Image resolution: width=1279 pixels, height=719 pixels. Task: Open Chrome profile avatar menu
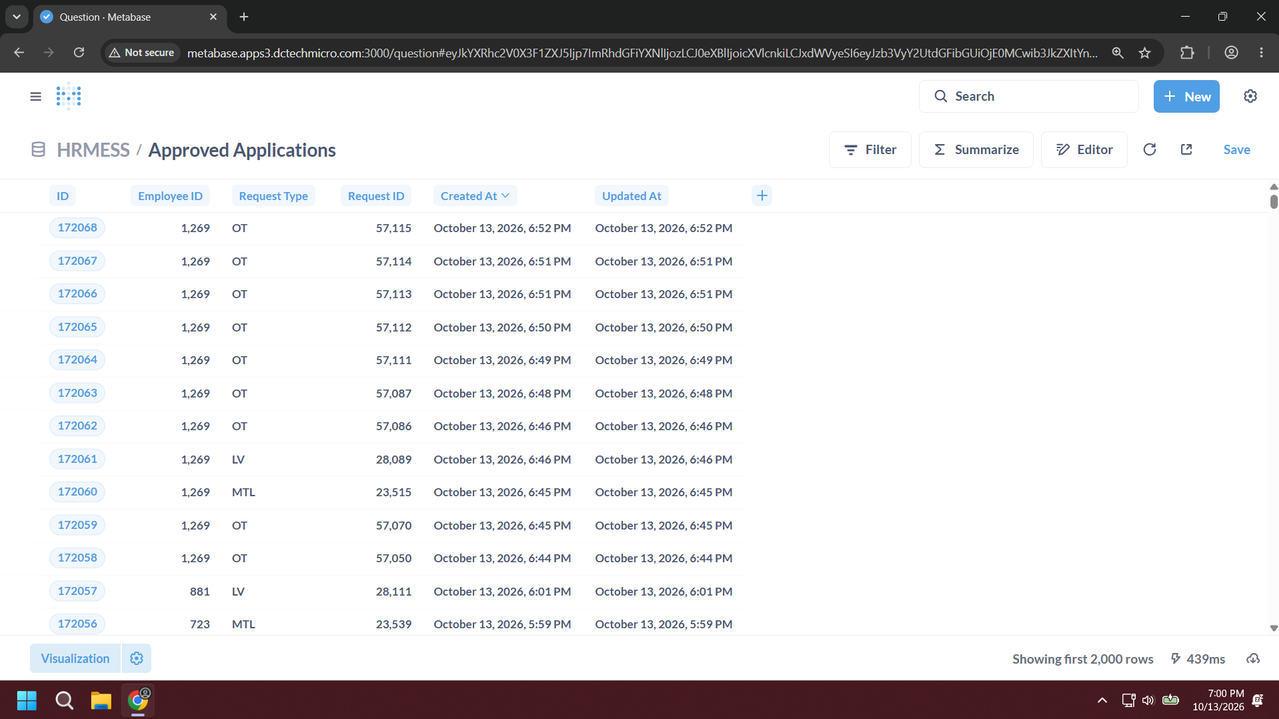coord(1231,52)
